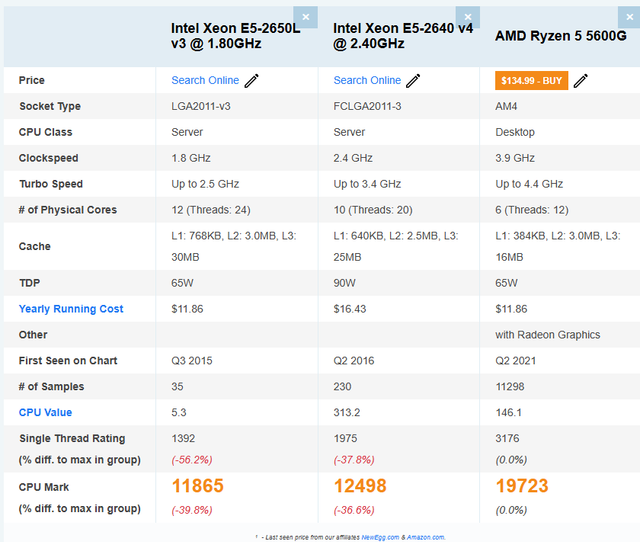Select Intel Xeon E5-2650L v3 heading

[236, 36]
